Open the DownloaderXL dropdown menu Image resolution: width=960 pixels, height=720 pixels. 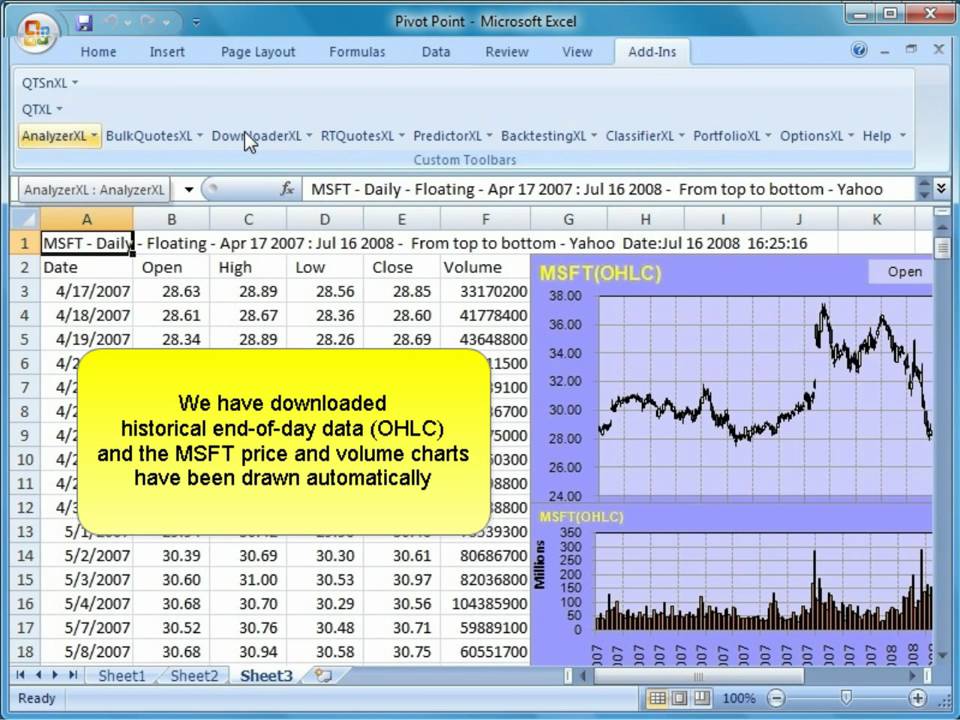tap(262, 136)
